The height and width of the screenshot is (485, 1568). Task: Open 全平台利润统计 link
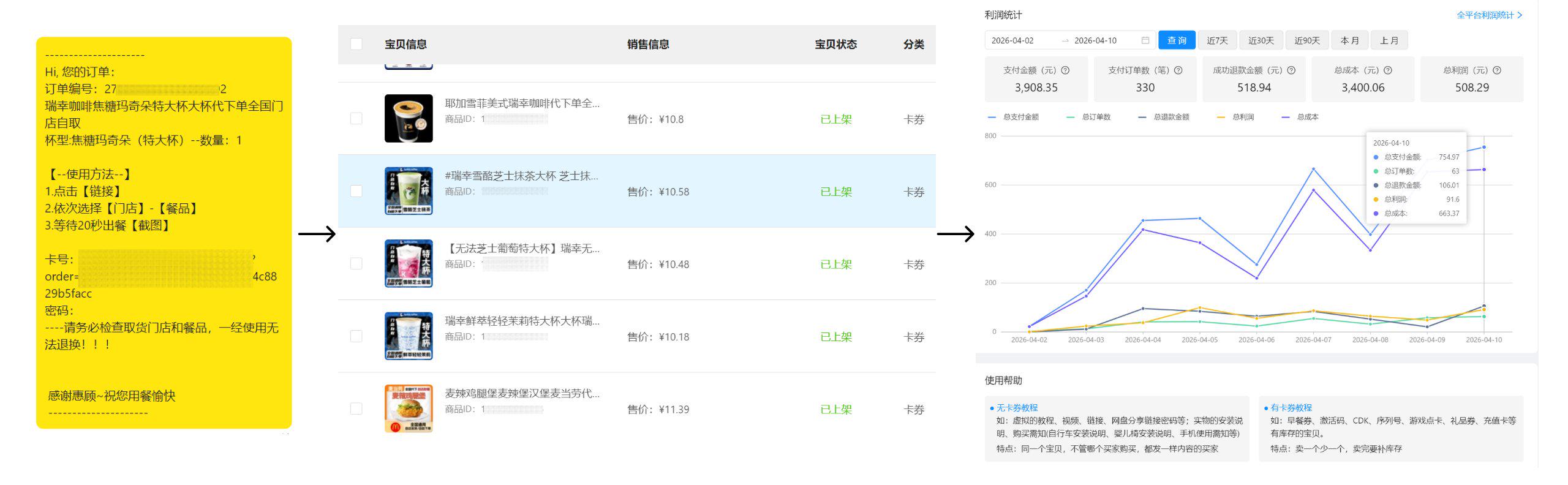pos(1489,15)
